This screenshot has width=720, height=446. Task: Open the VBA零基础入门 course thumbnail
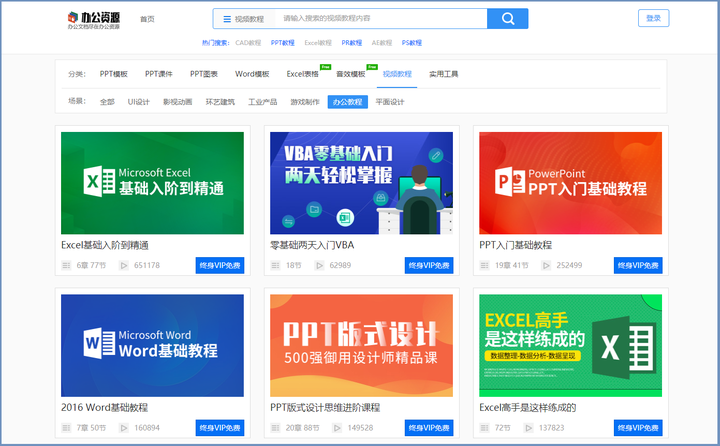(361, 183)
